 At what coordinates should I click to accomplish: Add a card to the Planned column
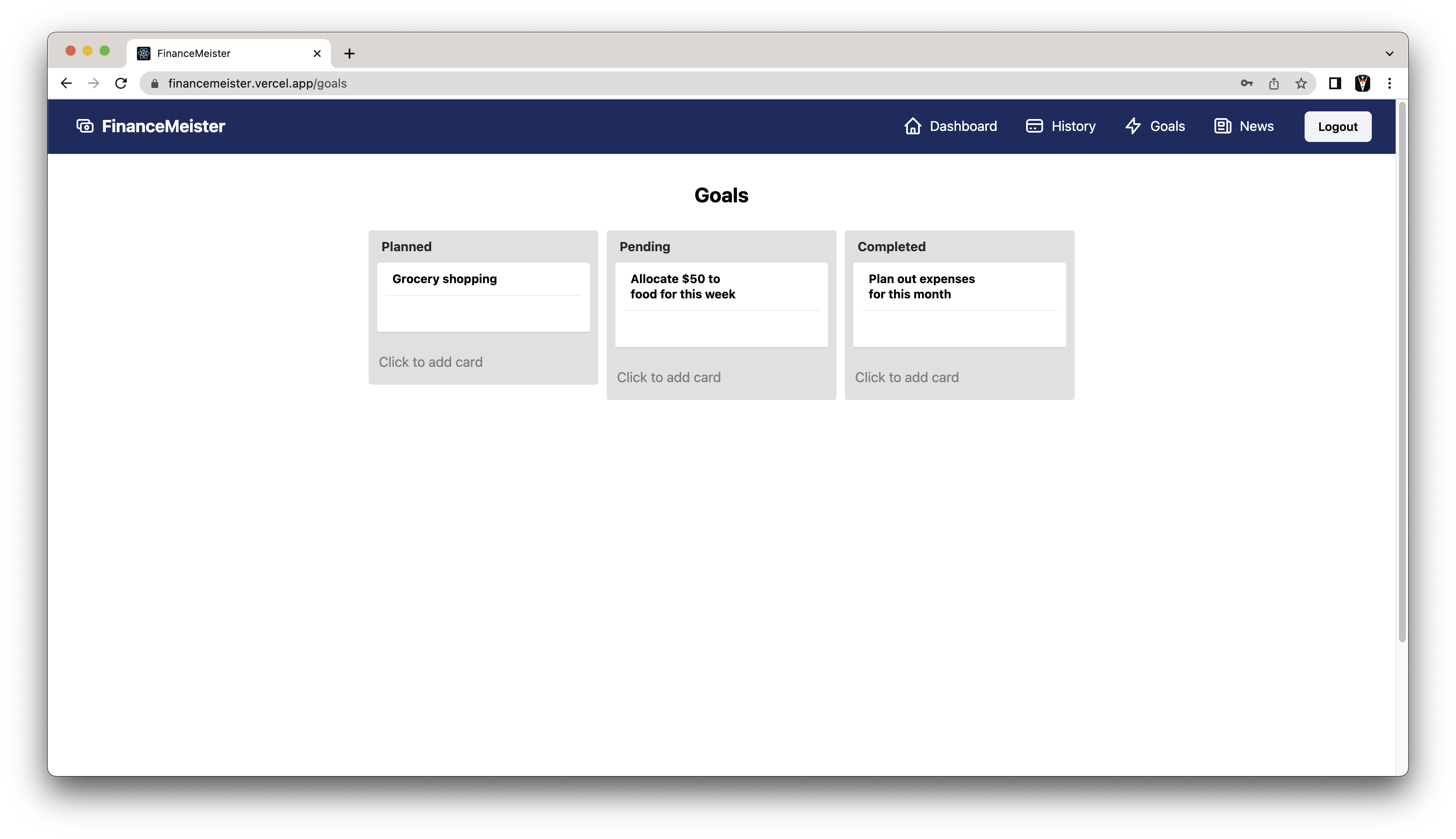point(431,362)
